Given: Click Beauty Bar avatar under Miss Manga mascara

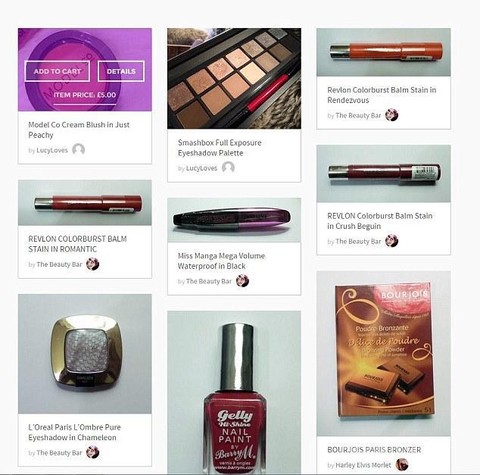Looking at the screenshot, I should pyautogui.click(x=243, y=281).
